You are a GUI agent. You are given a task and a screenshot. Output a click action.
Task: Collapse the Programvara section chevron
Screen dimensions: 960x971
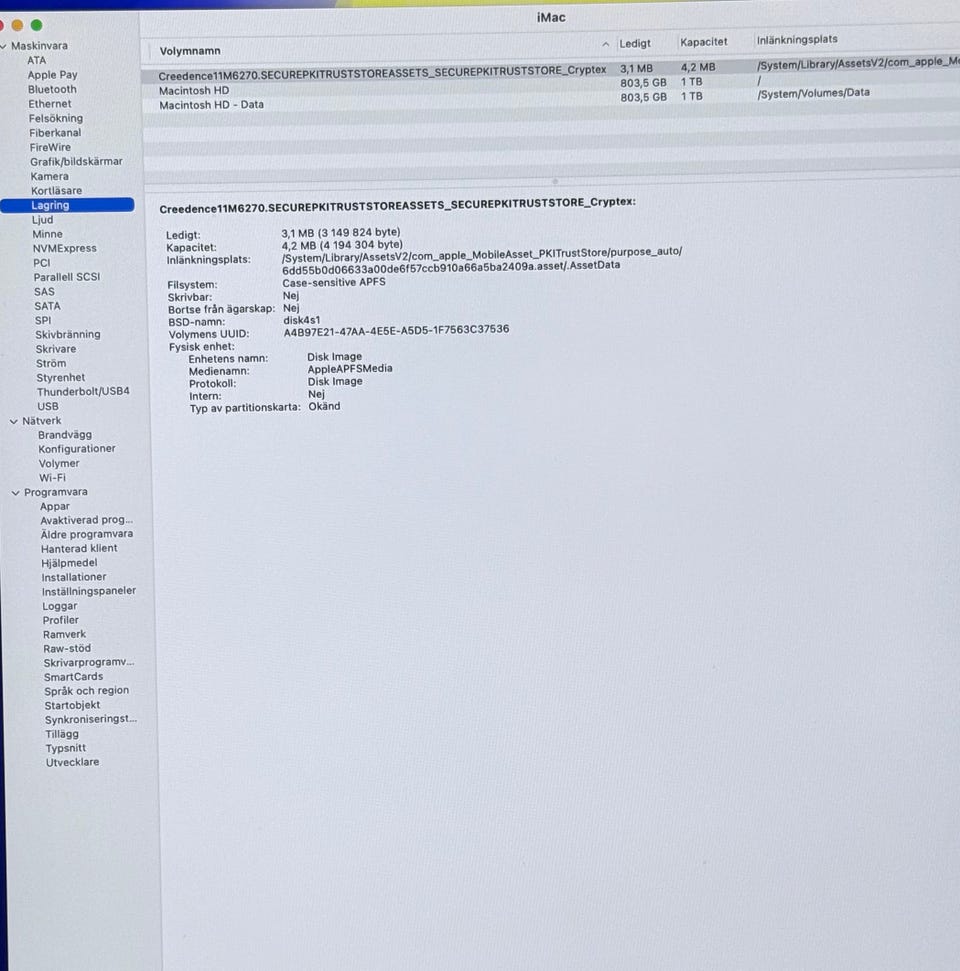point(15,493)
